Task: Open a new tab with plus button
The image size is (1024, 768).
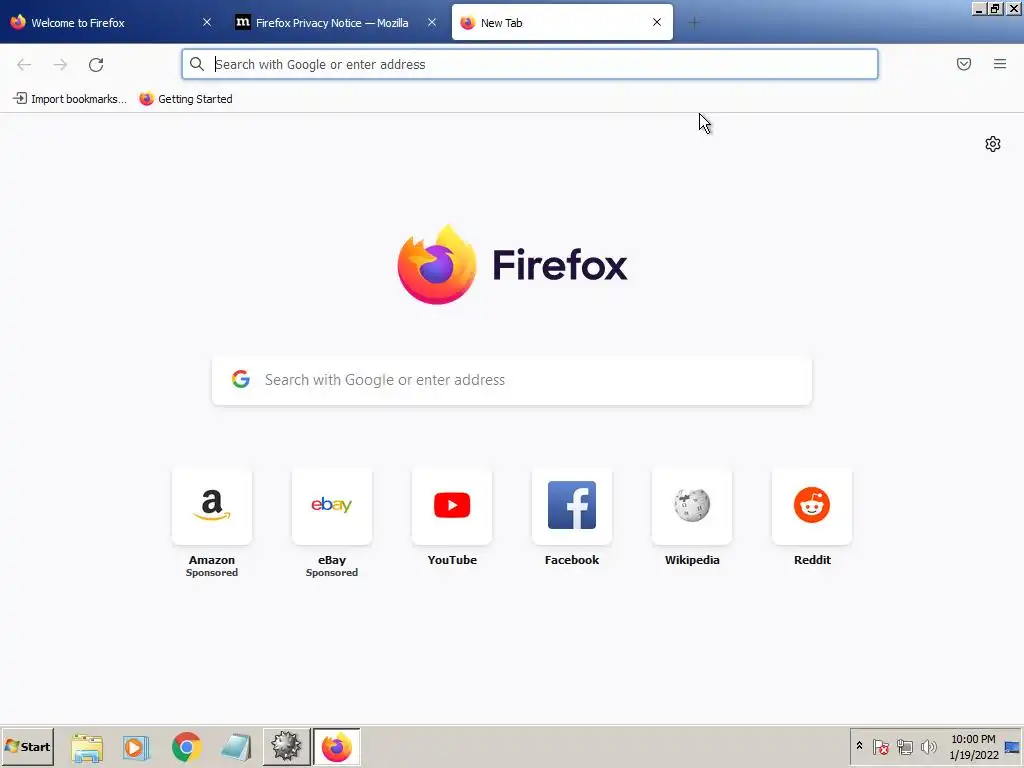Action: tap(694, 23)
